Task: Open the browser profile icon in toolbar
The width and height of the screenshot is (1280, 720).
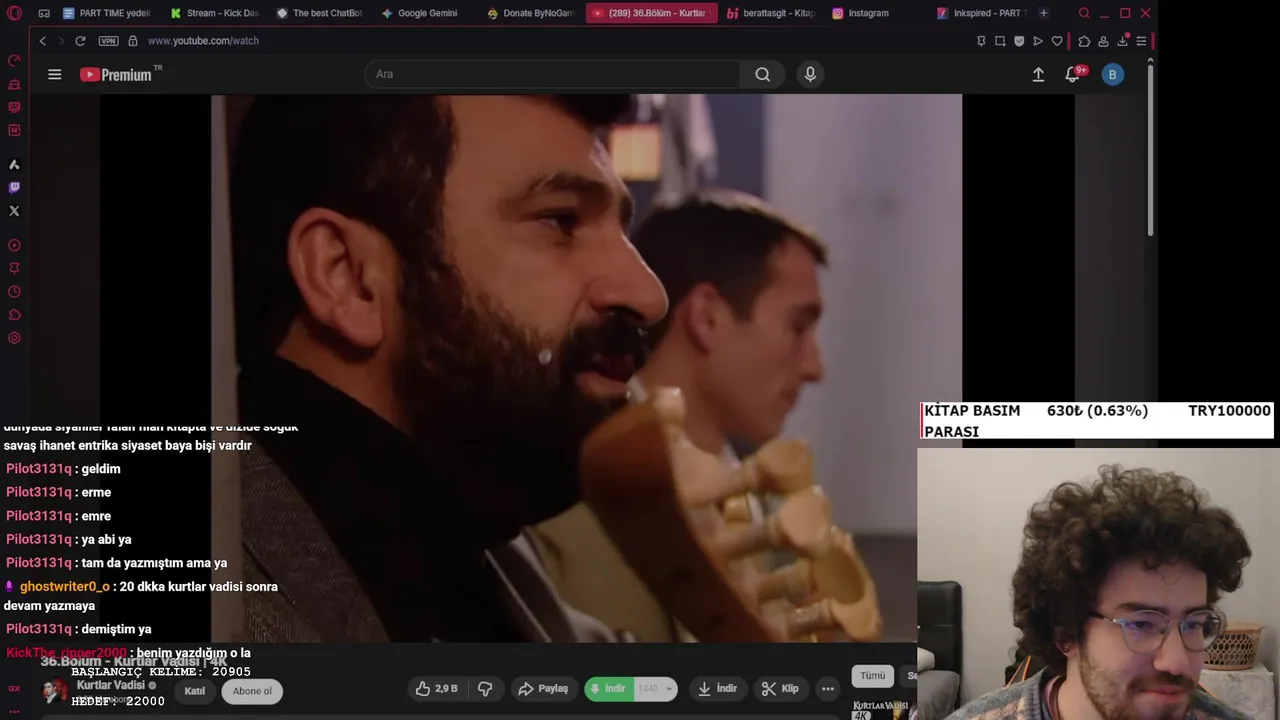Action: (x=1103, y=41)
